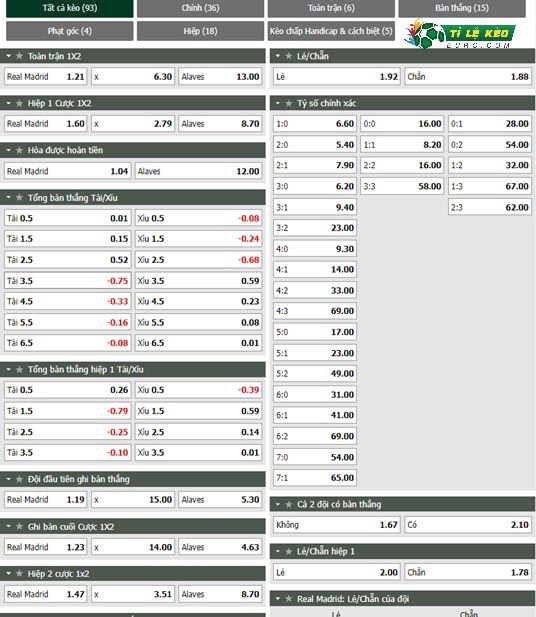Star the Hiệp 2 cược 1x2 section
The height and width of the screenshot is (617, 536).
(19, 574)
